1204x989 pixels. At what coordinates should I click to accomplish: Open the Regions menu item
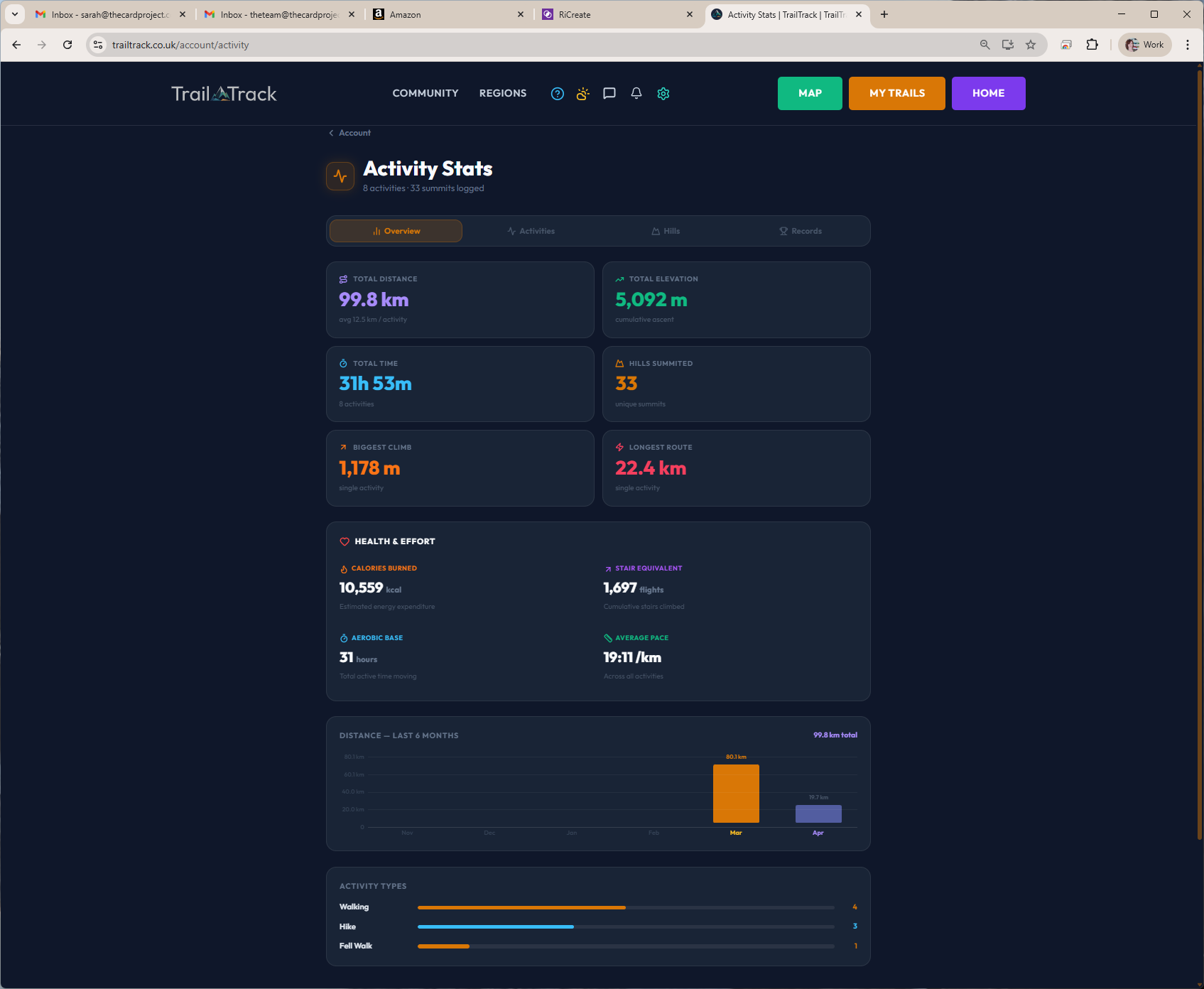503,93
